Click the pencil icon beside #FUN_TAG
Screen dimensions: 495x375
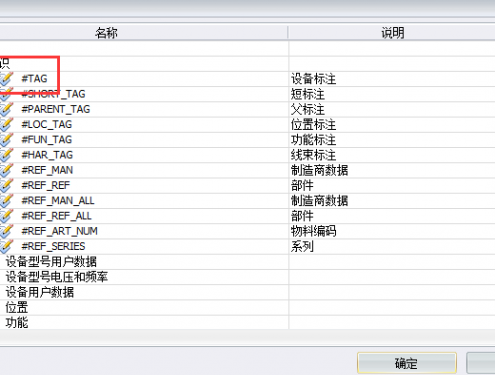(x=6, y=140)
